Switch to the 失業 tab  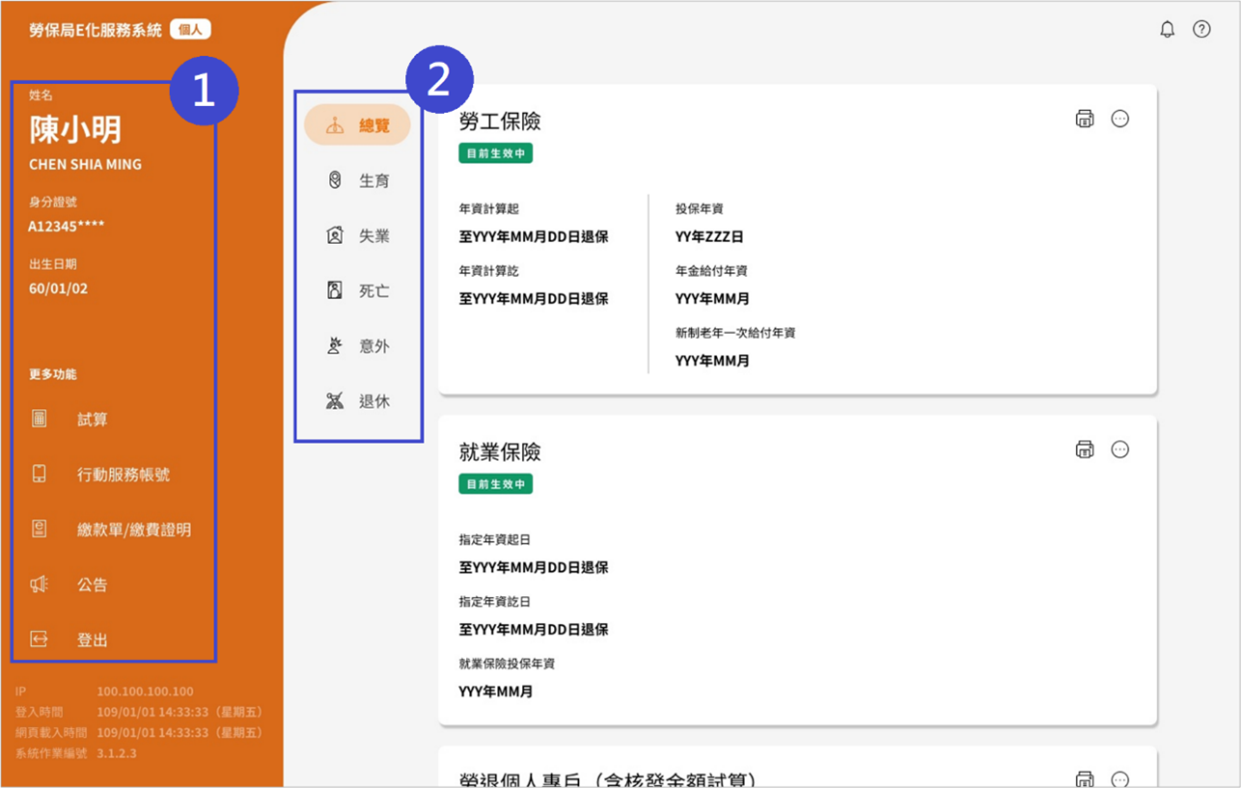coord(358,236)
